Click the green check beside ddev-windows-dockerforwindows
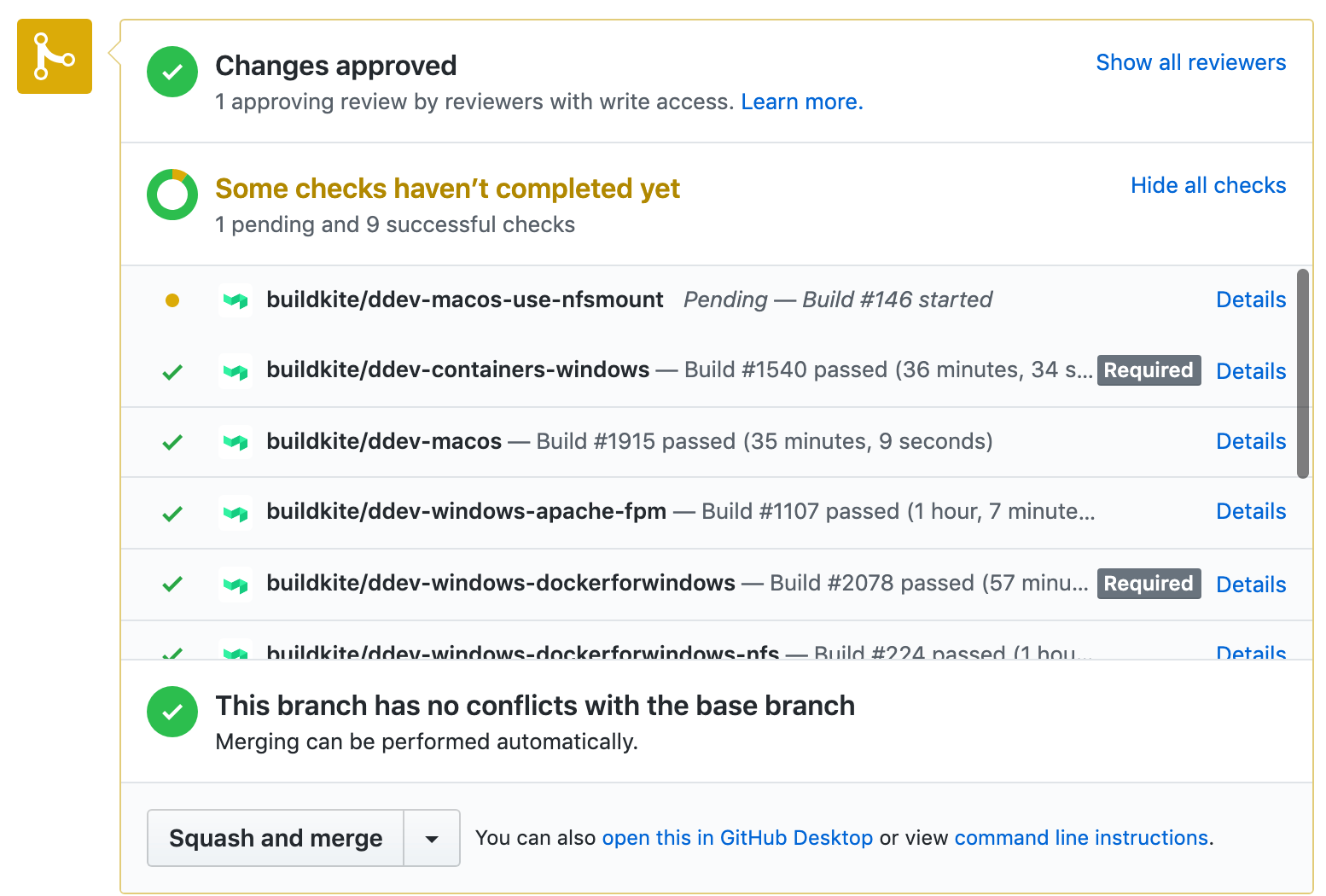 click(x=172, y=584)
